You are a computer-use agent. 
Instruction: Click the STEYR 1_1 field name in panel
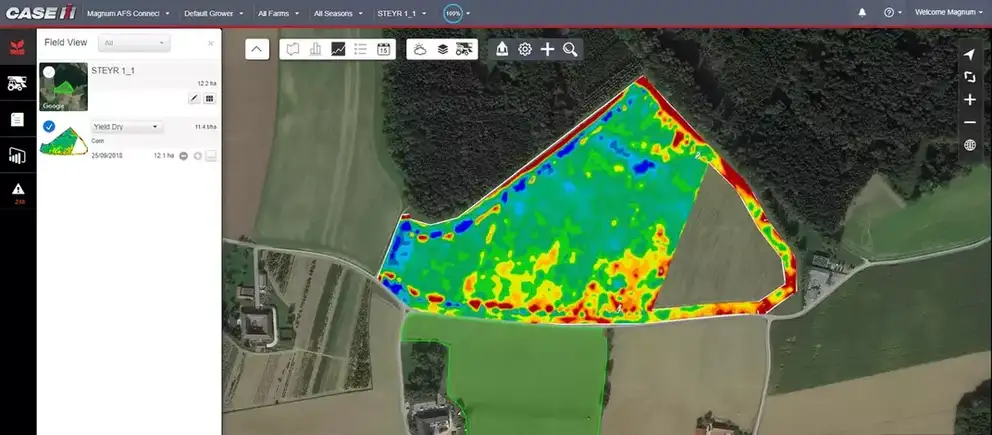click(113, 71)
